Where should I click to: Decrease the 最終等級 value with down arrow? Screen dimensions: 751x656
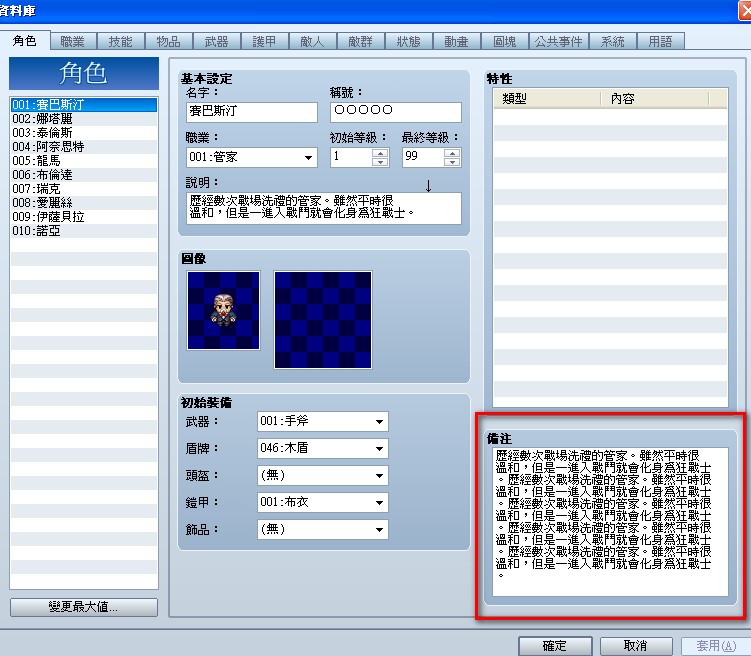click(x=452, y=162)
